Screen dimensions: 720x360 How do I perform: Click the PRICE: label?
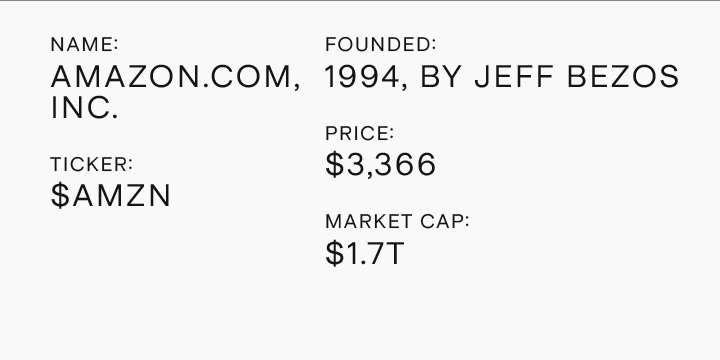click(x=360, y=134)
